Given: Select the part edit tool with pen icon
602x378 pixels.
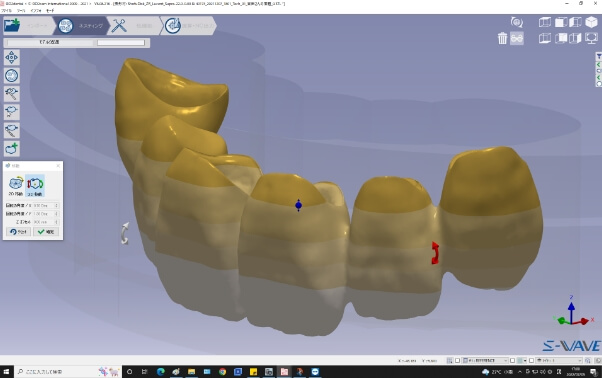Looking at the screenshot, I should click(x=12, y=130).
